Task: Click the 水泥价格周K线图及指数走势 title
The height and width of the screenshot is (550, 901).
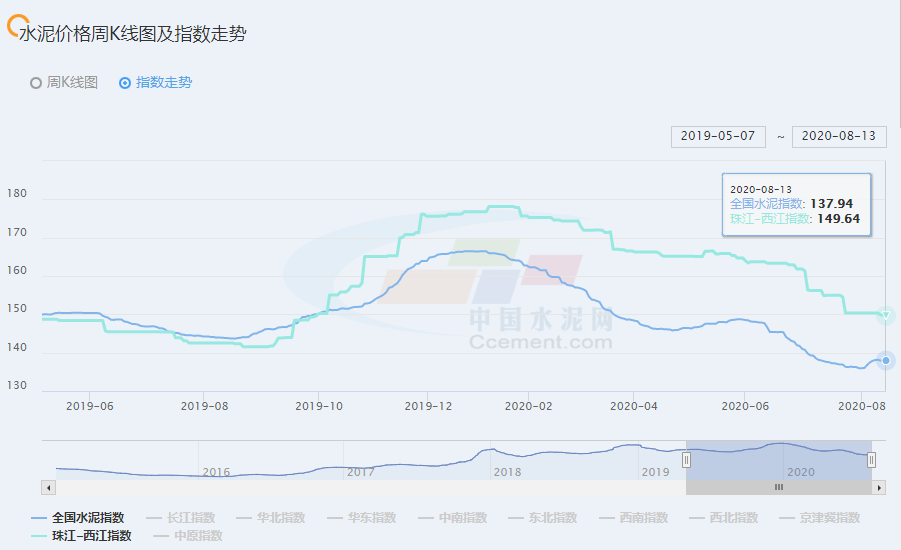Action: click(133, 34)
